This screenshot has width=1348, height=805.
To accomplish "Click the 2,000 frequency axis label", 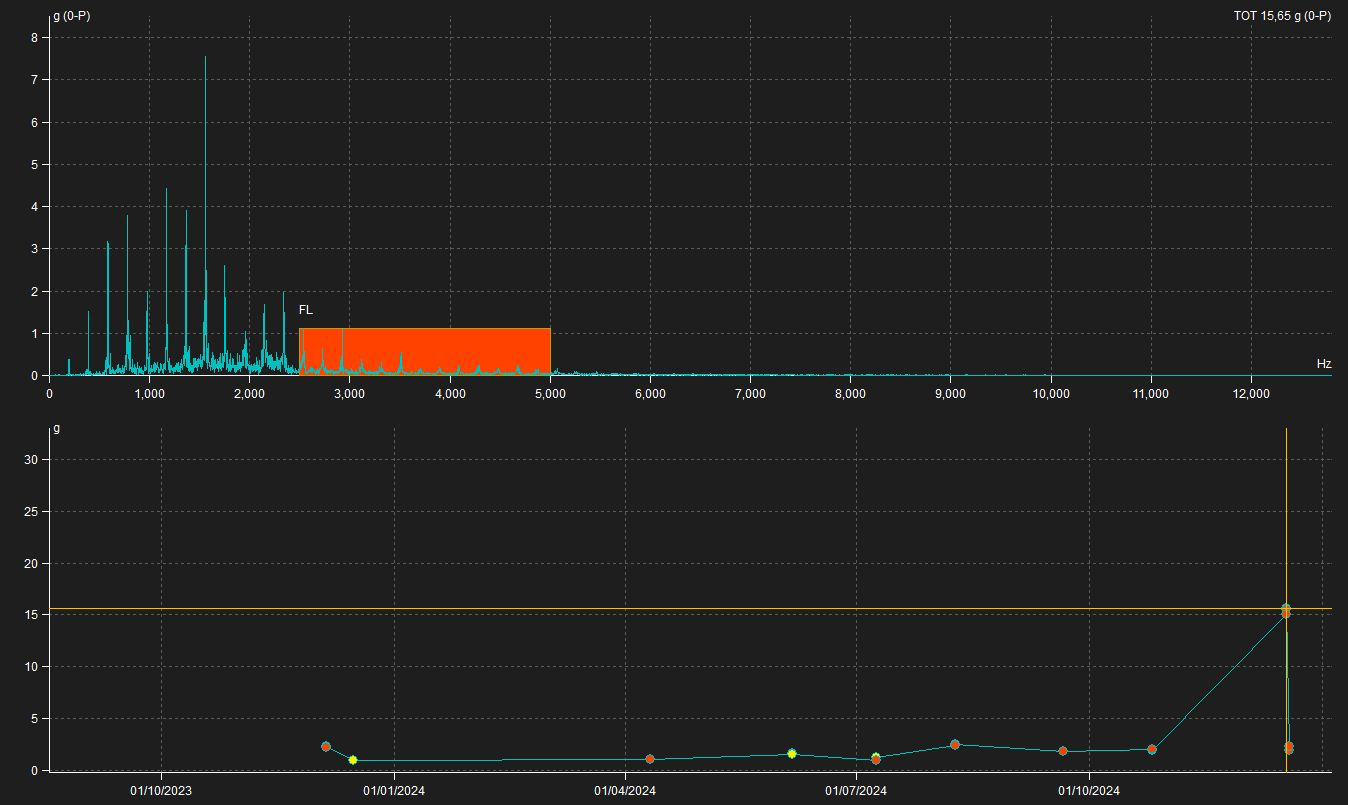I will [249, 394].
